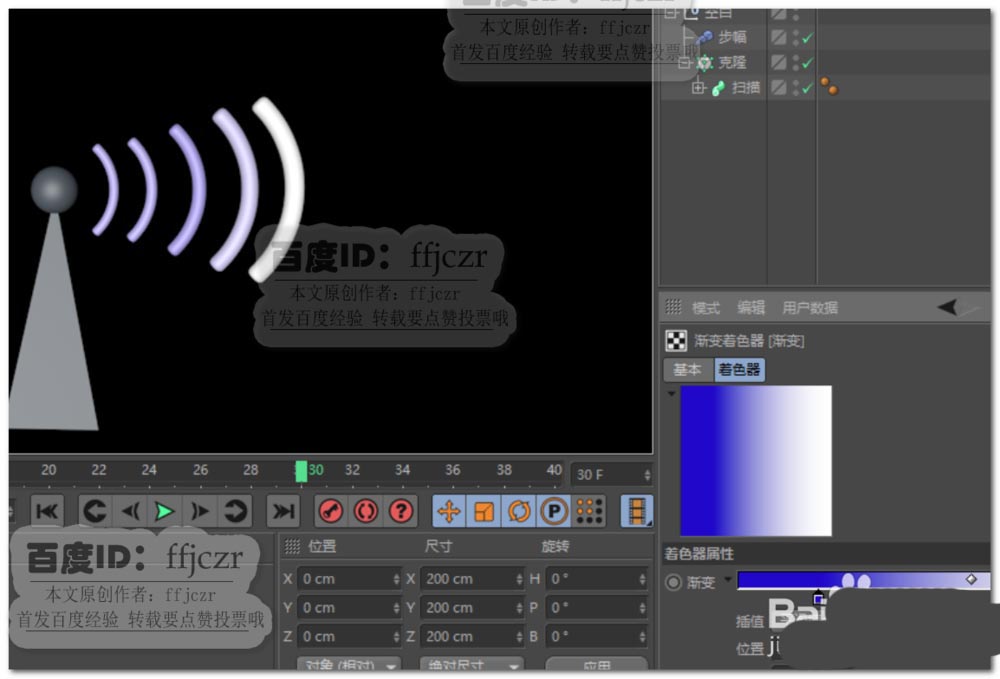1000x679 pixels.
Task: Jump to previous keyframe button
Action: (95, 511)
